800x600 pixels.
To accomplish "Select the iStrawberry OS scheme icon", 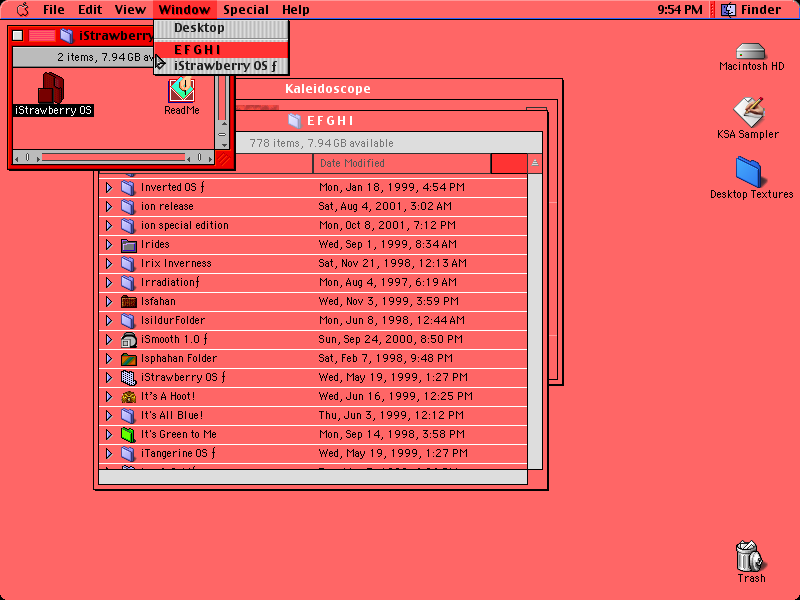I will 52,88.
